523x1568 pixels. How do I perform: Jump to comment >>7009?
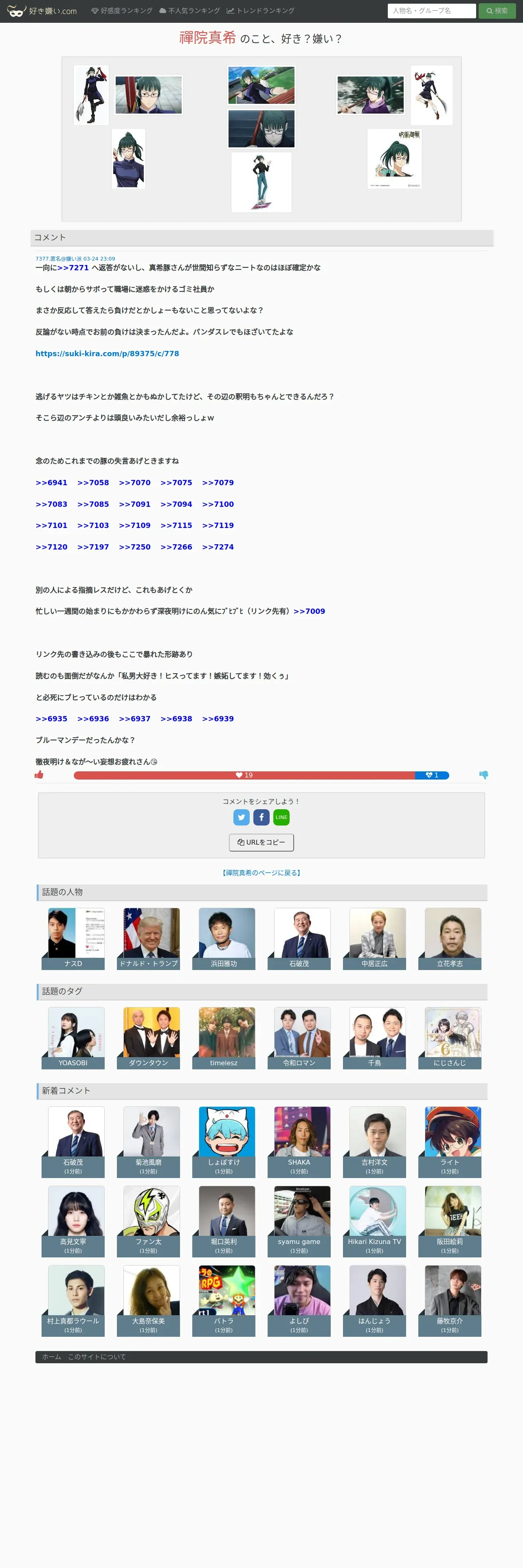309,611
